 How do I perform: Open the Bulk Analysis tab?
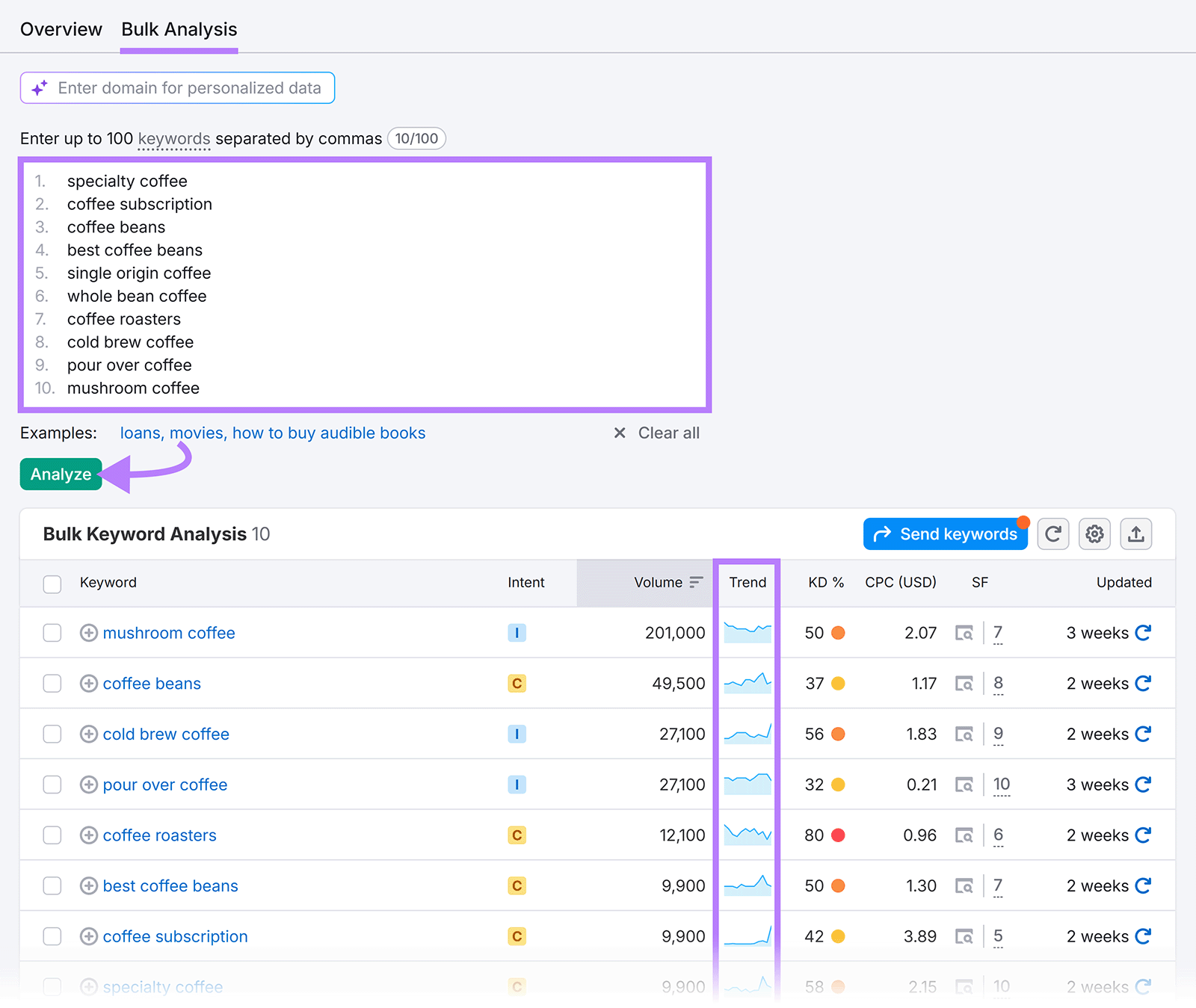click(x=179, y=29)
